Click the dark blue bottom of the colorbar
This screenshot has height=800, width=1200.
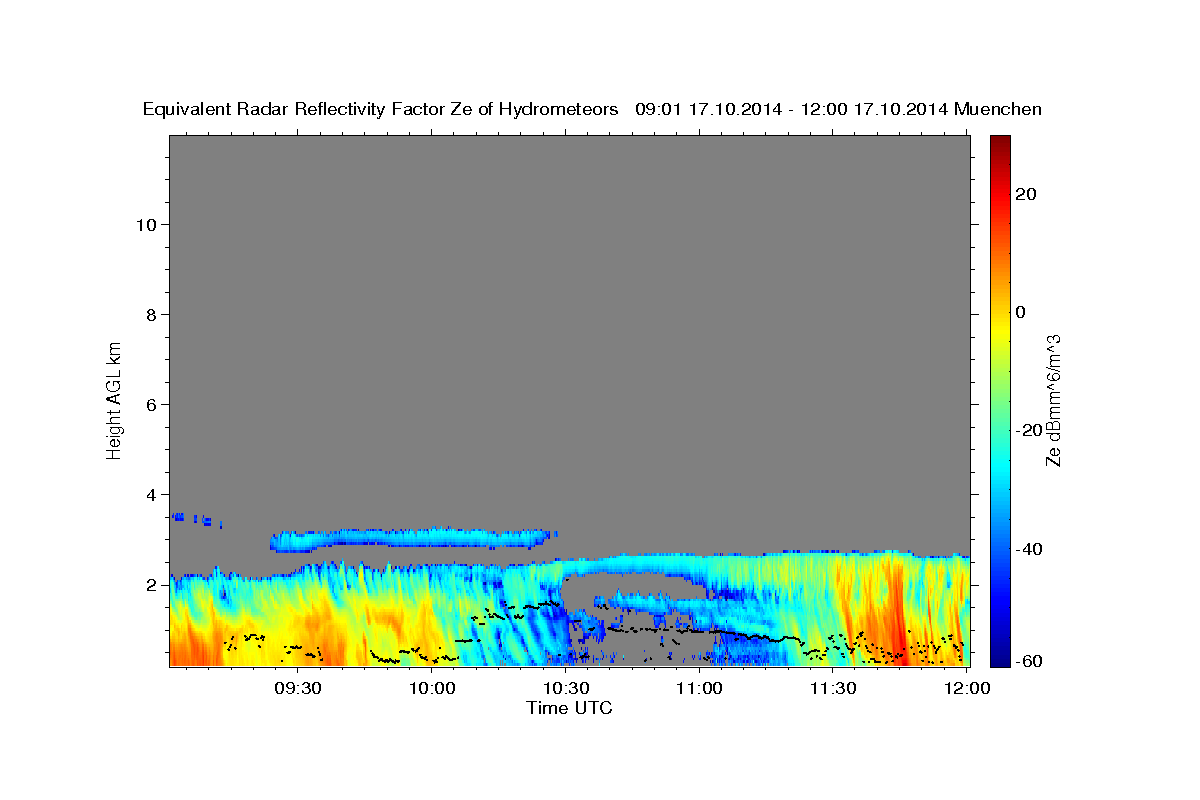pyautogui.click(x=999, y=655)
